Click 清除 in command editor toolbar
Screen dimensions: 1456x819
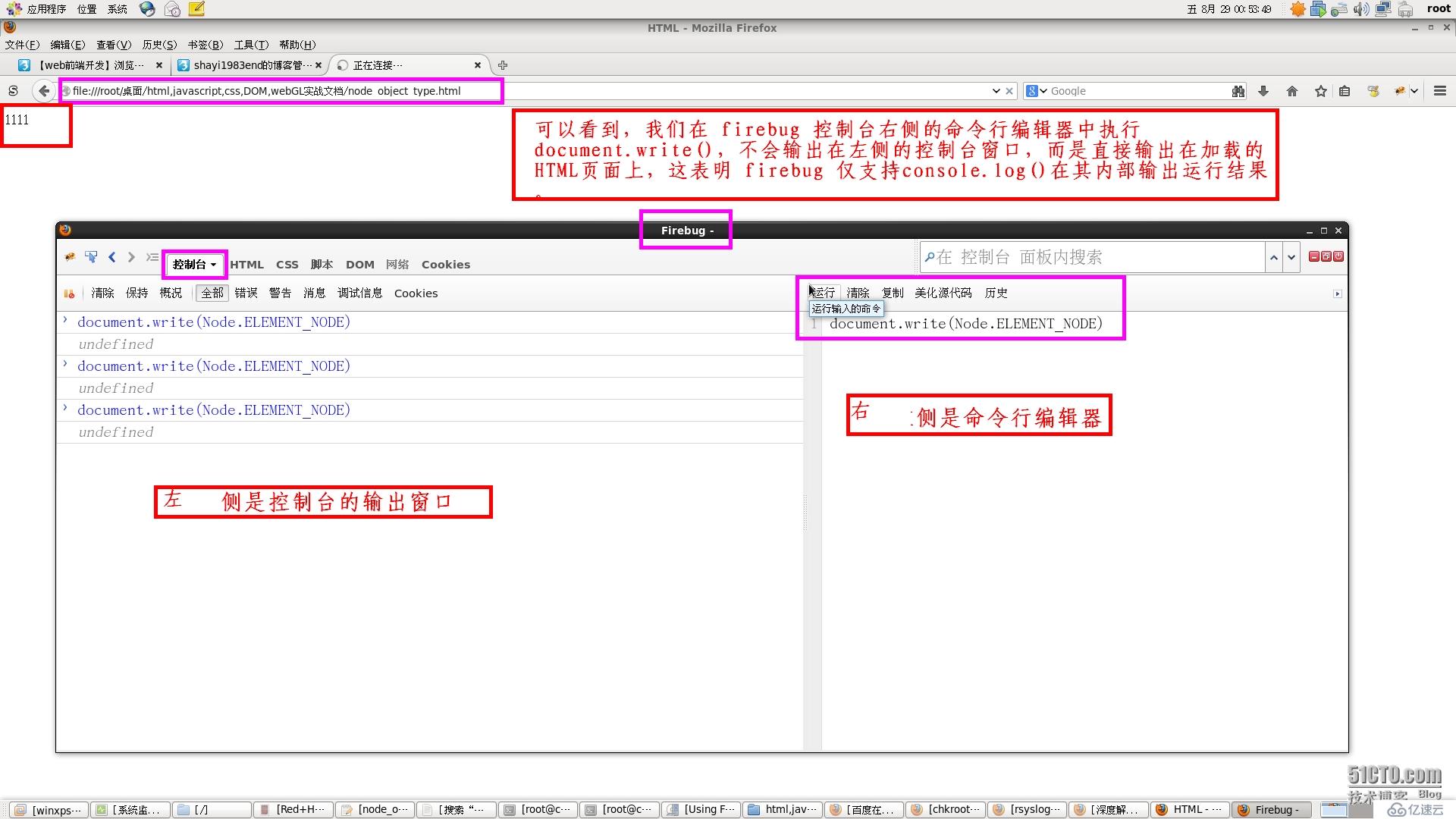(858, 293)
